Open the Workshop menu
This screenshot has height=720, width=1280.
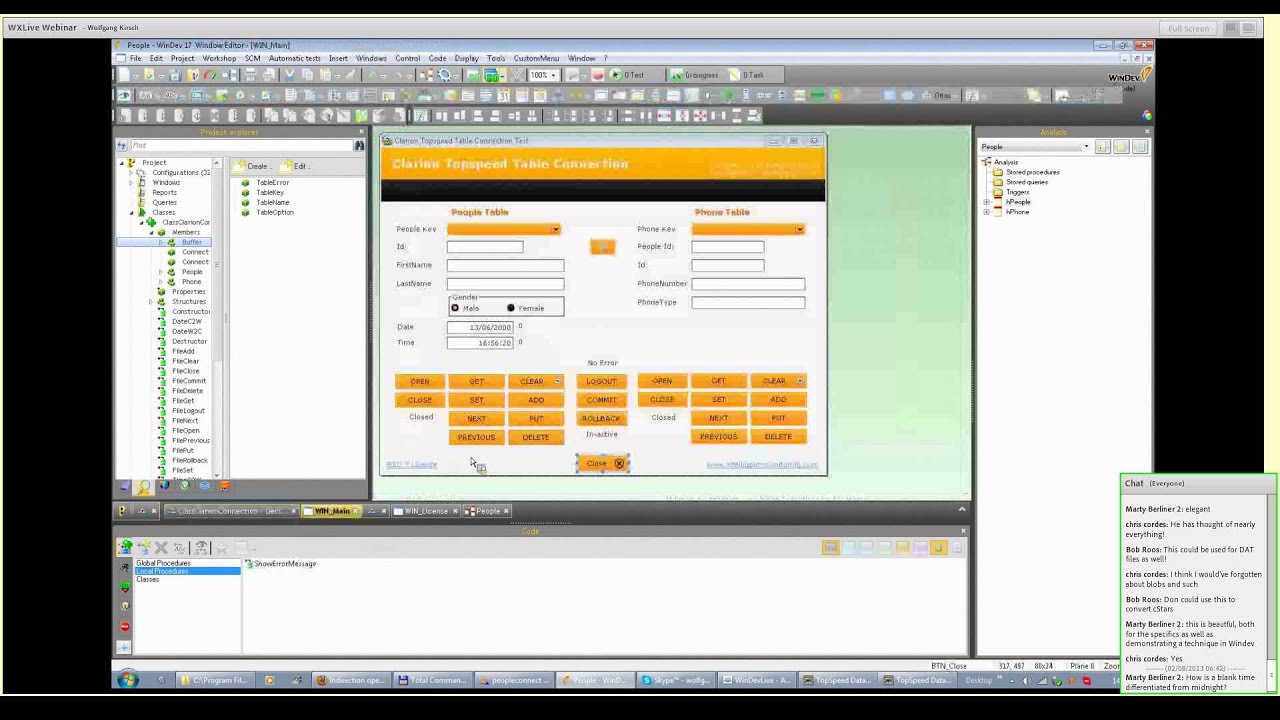point(219,59)
